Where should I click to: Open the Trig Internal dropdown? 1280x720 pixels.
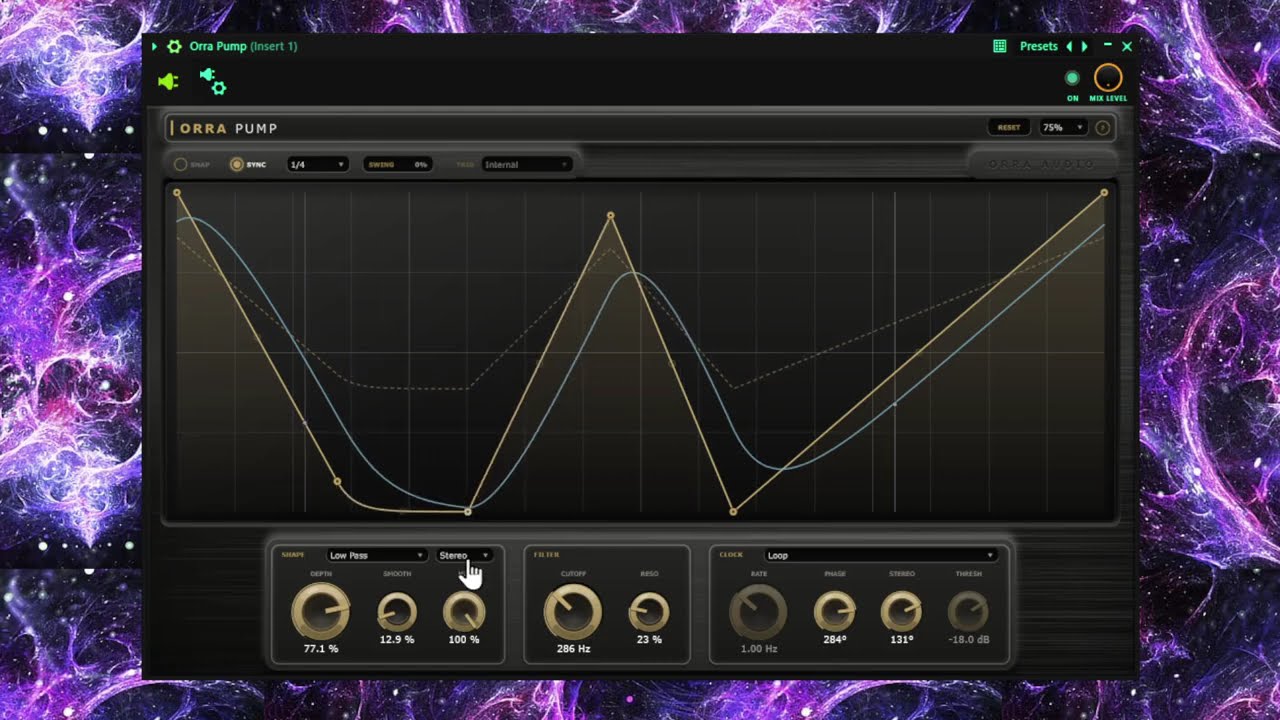526,164
